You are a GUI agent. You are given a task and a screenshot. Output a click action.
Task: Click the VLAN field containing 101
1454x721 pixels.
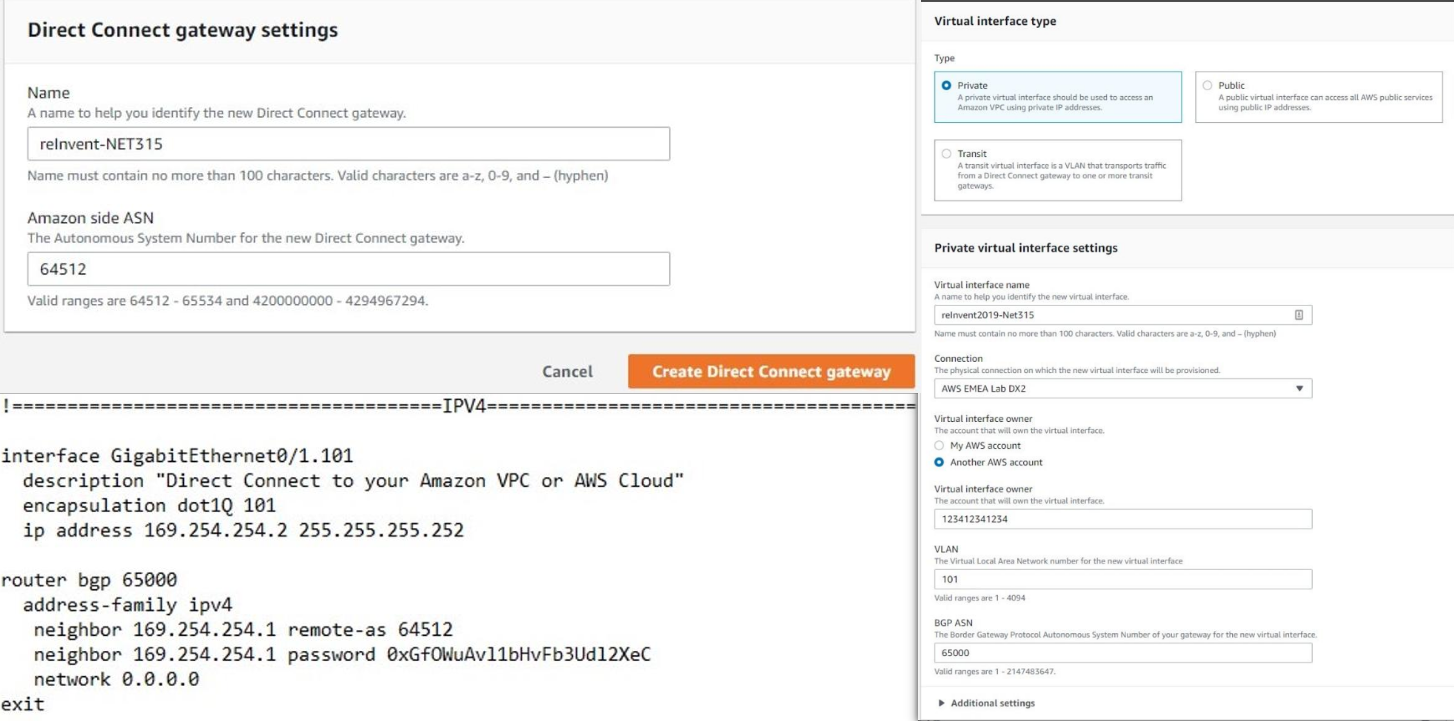pyautogui.click(x=1123, y=579)
